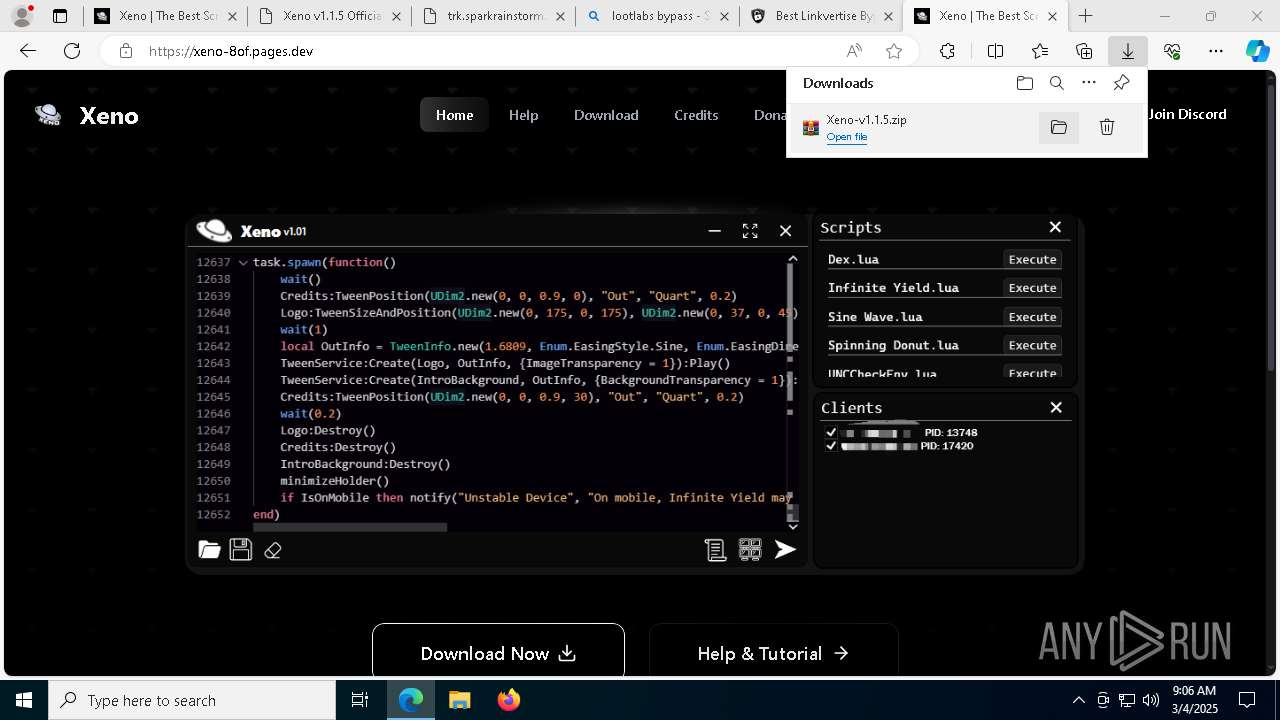Screen dimensions: 1280x720
Task: Delete the Xeno-v1.1.5.zip download
Action: click(x=1107, y=127)
